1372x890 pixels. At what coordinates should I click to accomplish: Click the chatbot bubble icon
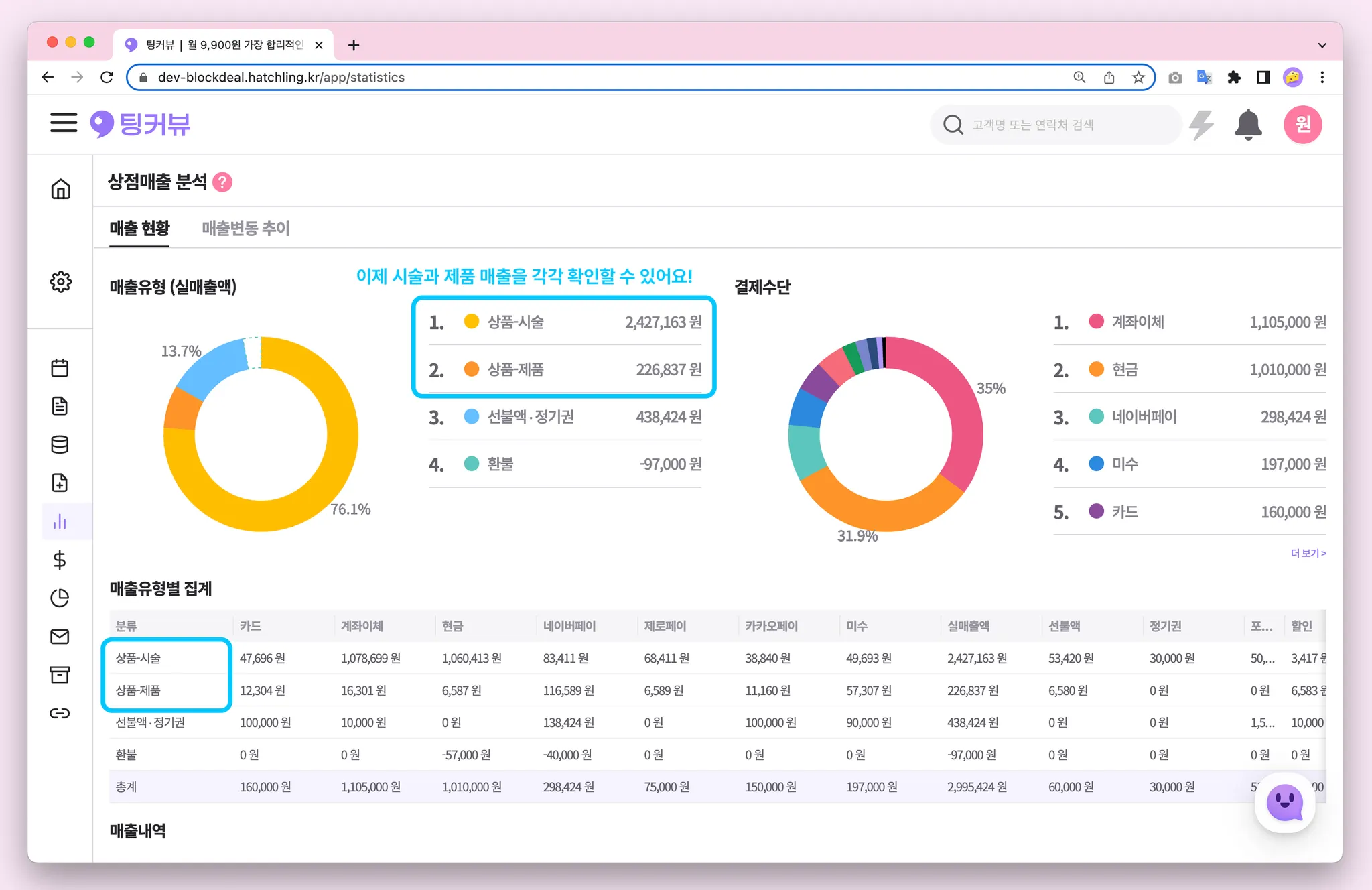tap(1284, 803)
